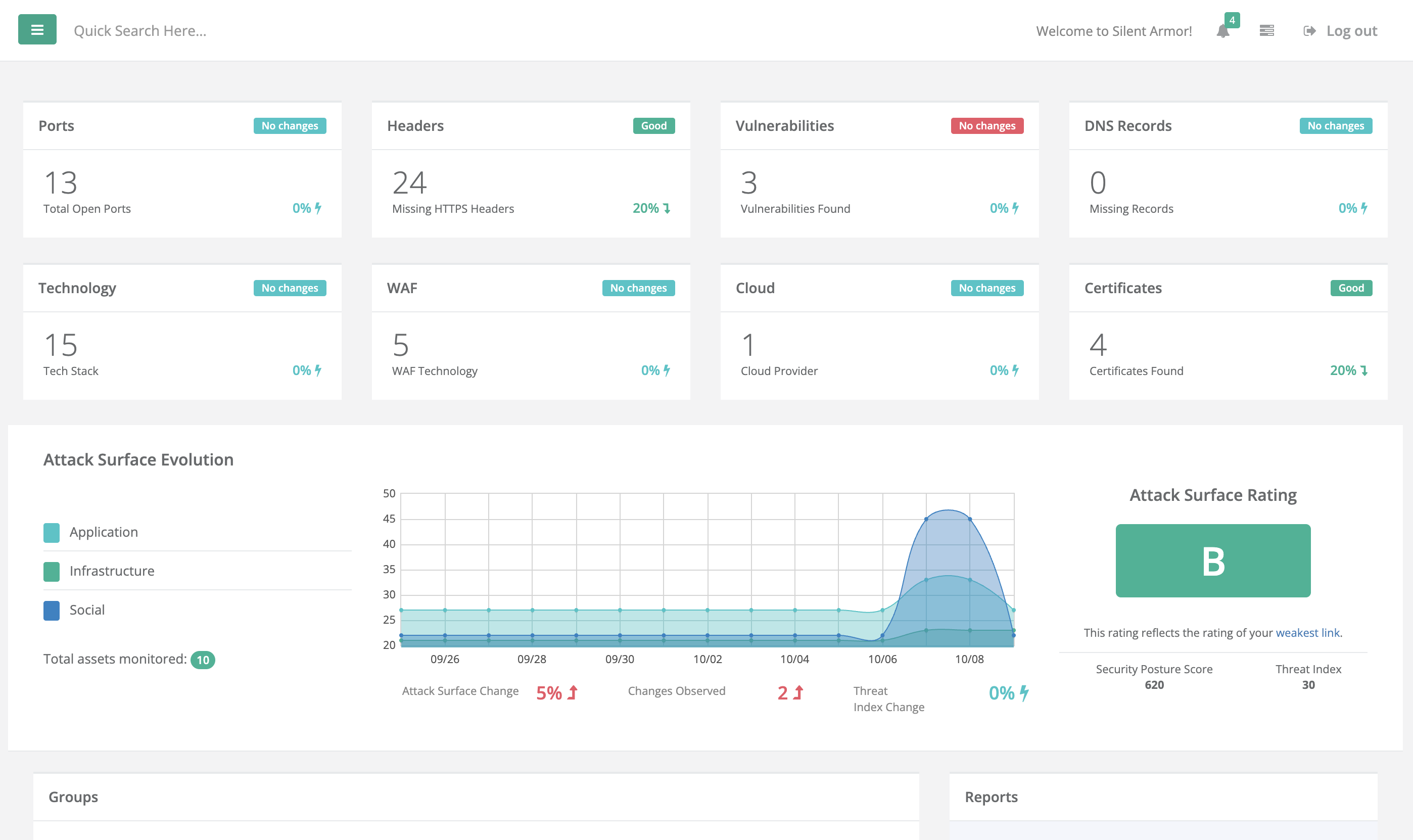Click the lightning bolt beside Cloud Provider percentage
Image resolution: width=1413 pixels, height=840 pixels.
pos(1015,371)
